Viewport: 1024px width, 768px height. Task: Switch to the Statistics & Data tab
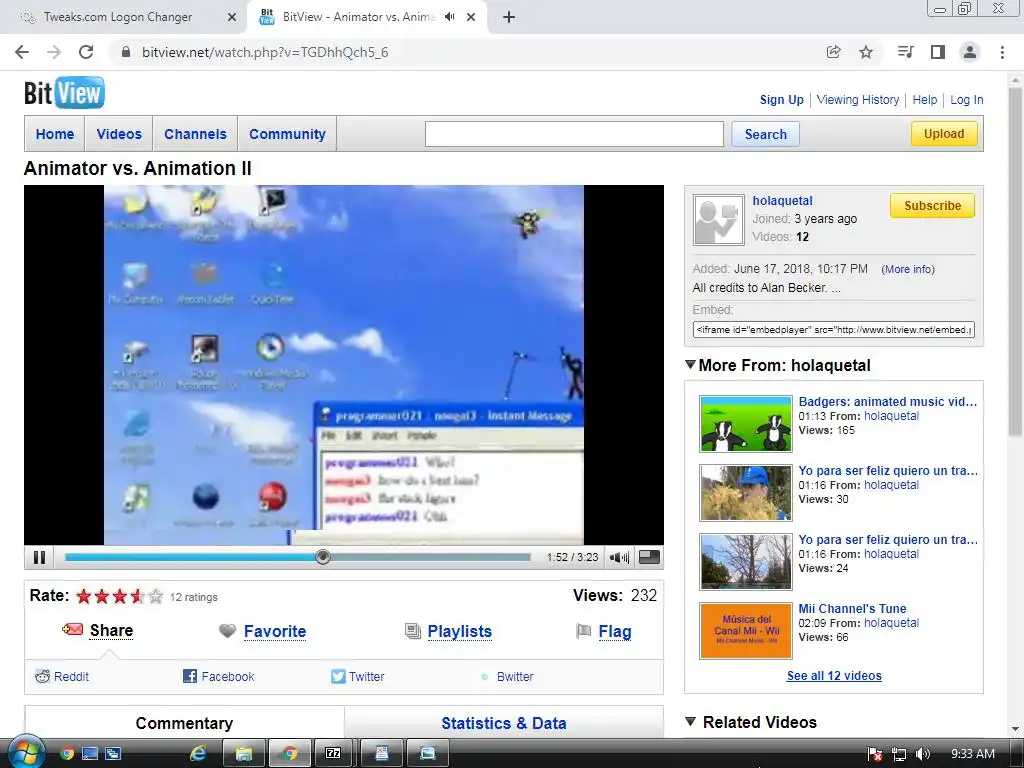504,723
